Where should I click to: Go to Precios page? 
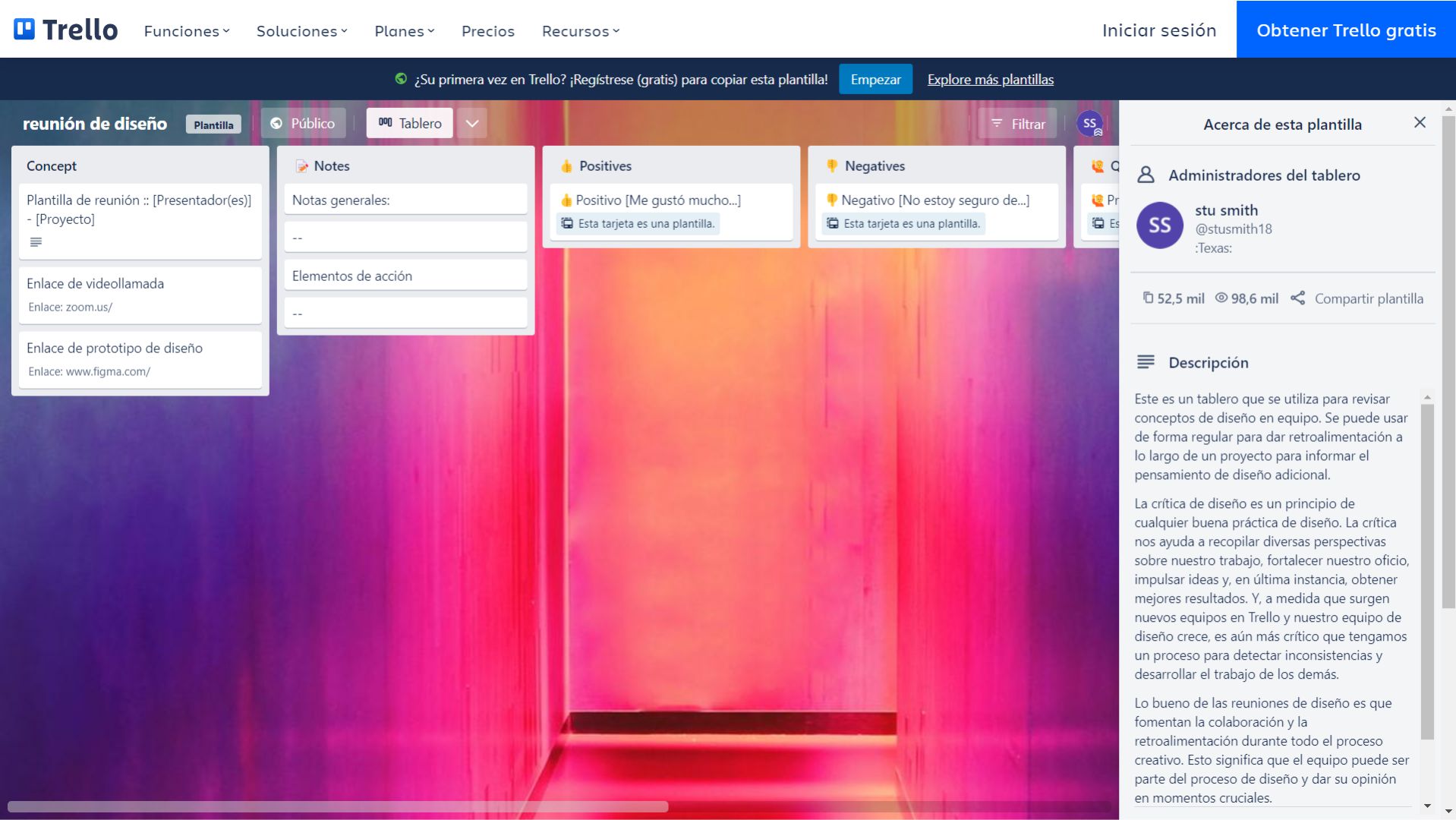coord(487,31)
